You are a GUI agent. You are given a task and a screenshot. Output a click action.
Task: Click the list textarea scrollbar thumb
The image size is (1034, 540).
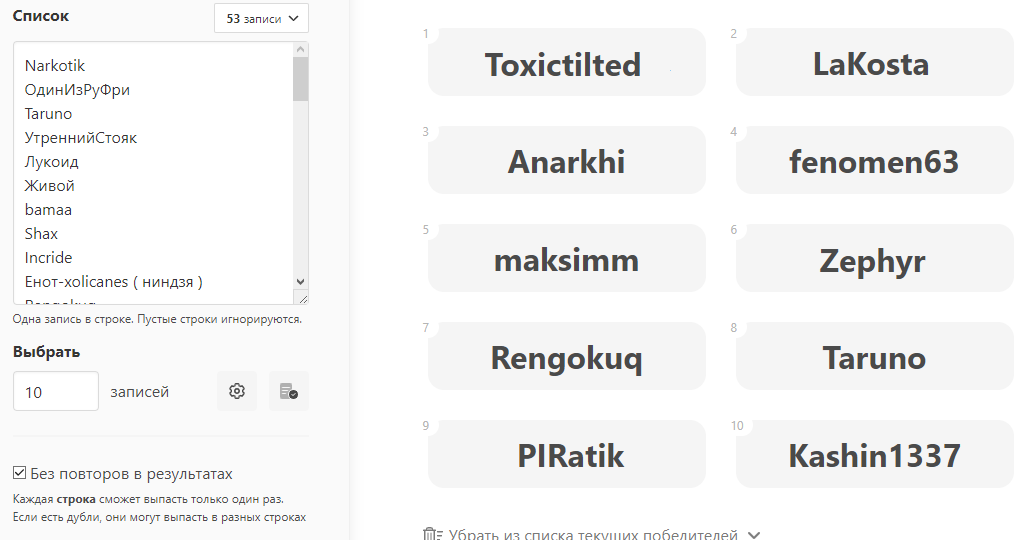tap(301, 80)
